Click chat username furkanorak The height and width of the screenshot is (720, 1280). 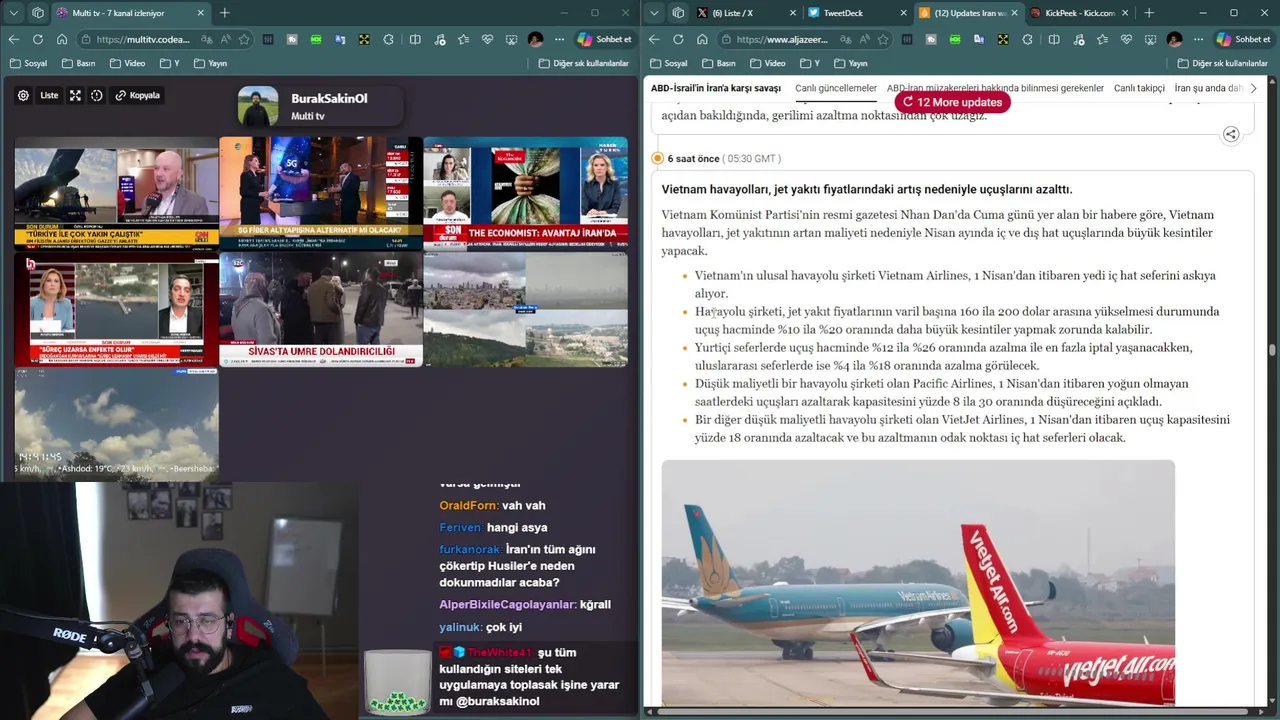[470, 549]
